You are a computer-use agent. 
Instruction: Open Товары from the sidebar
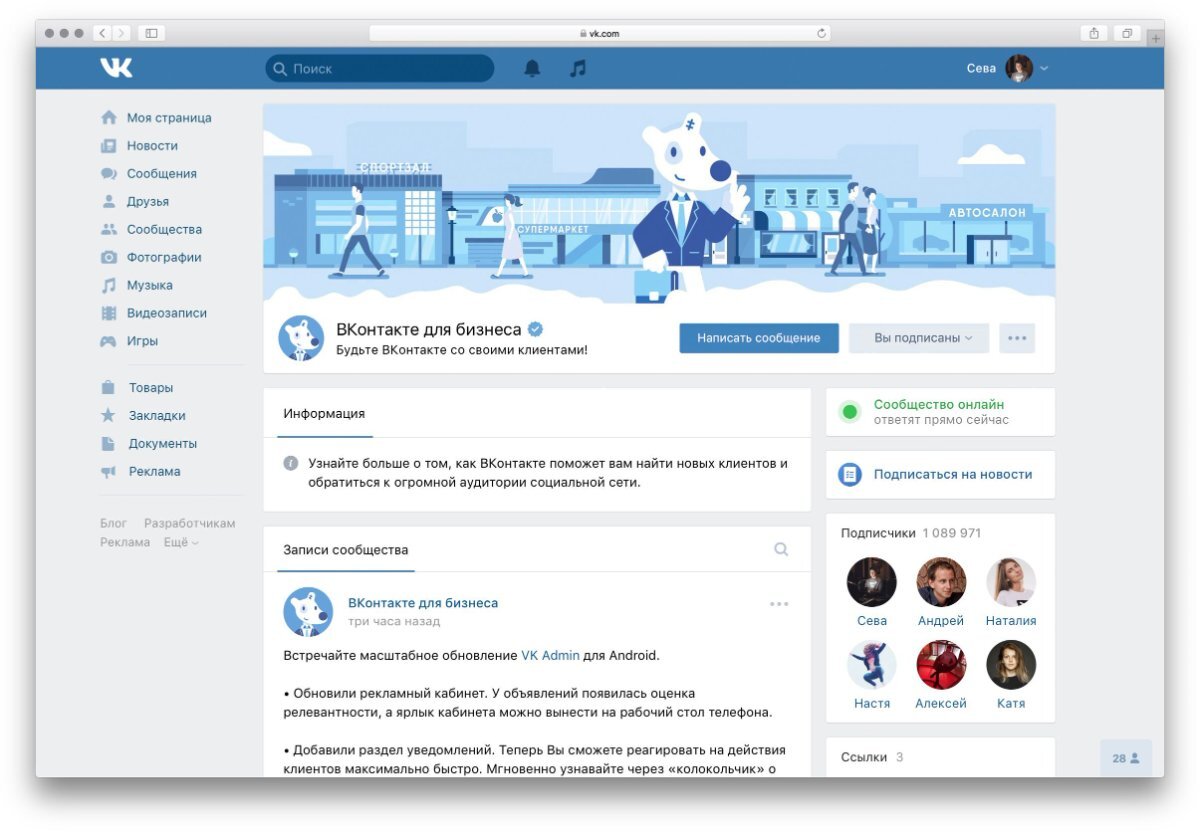pos(149,387)
